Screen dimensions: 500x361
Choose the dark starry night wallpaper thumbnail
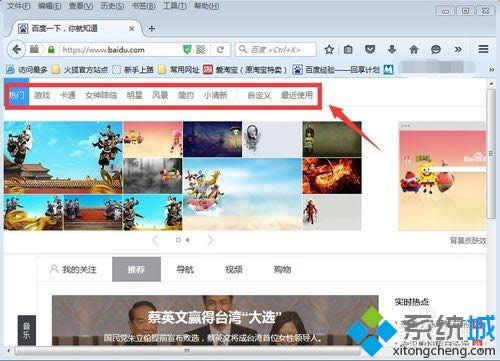213,139
